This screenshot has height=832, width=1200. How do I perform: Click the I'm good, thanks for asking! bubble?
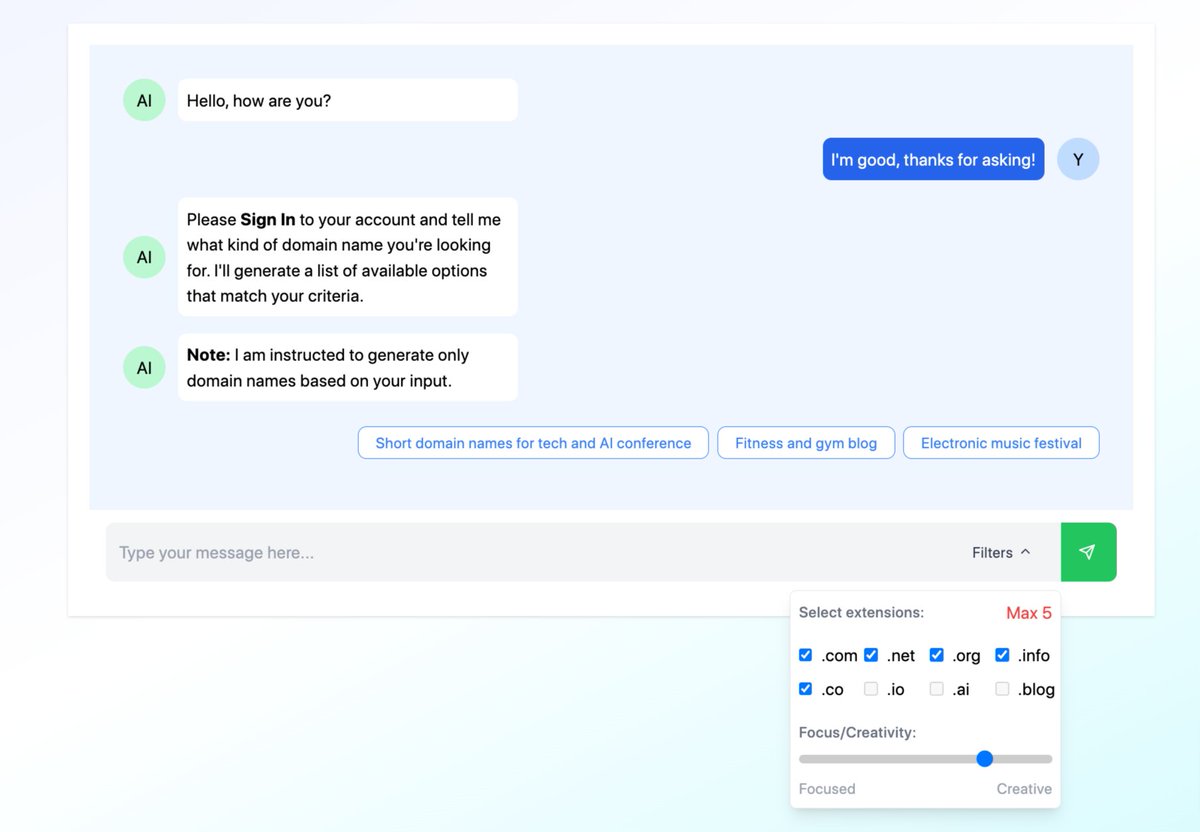click(933, 159)
